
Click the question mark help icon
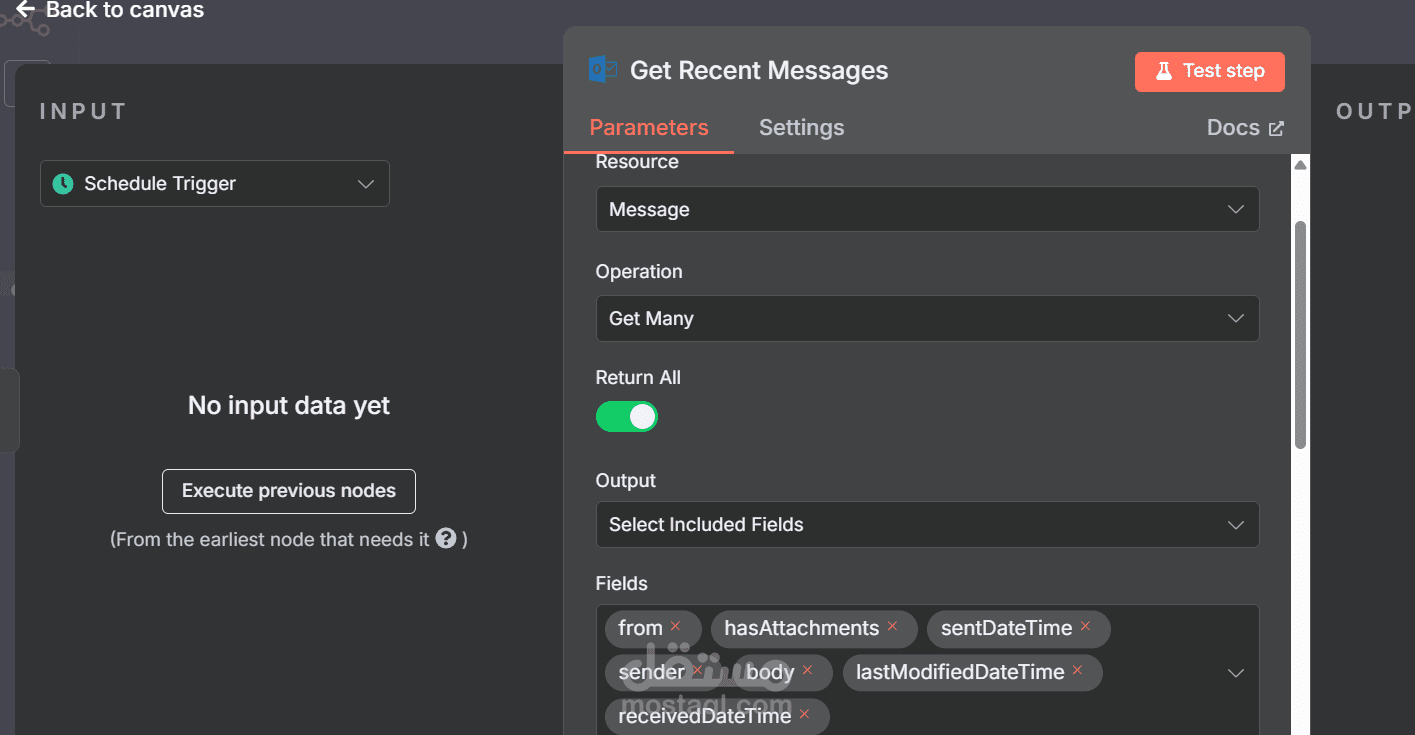[x=446, y=539]
